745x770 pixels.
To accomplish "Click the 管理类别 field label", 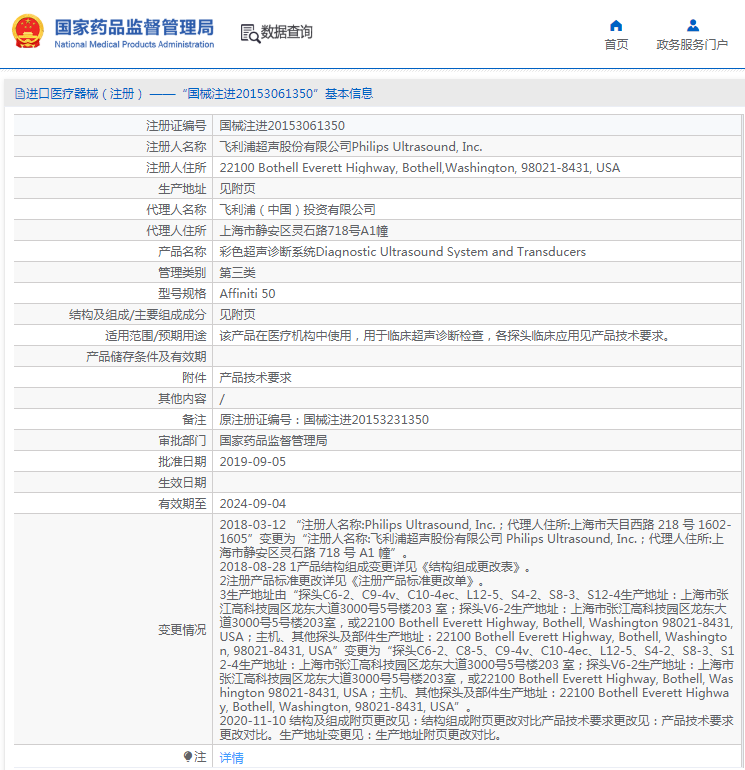I will (x=182, y=273).
